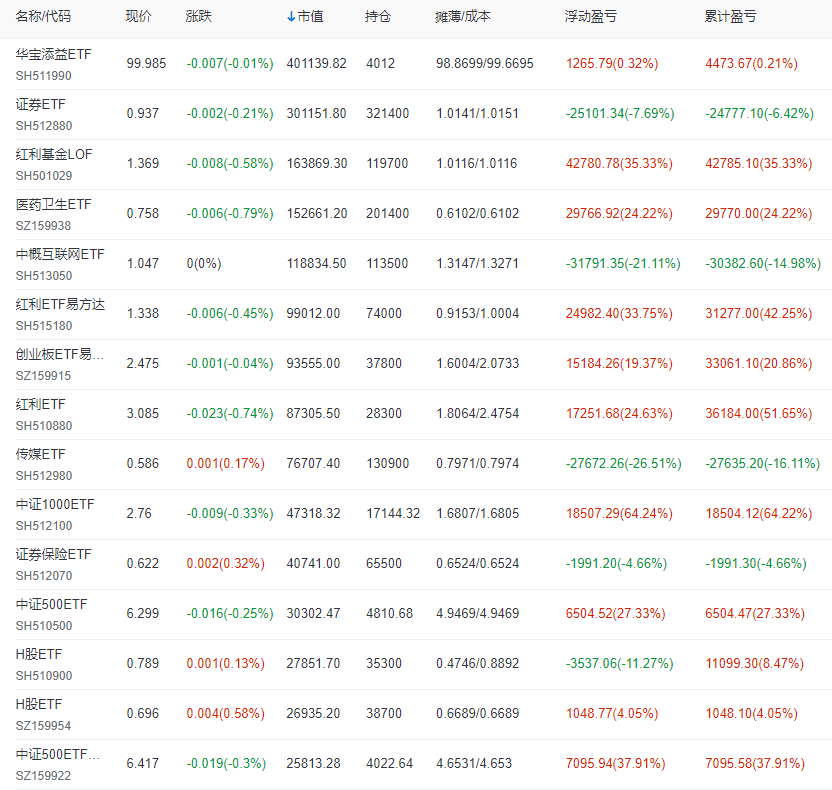This screenshot has width=832, height=790.
Task: Click market value 30302.47
Action: click(x=313, y=613)
